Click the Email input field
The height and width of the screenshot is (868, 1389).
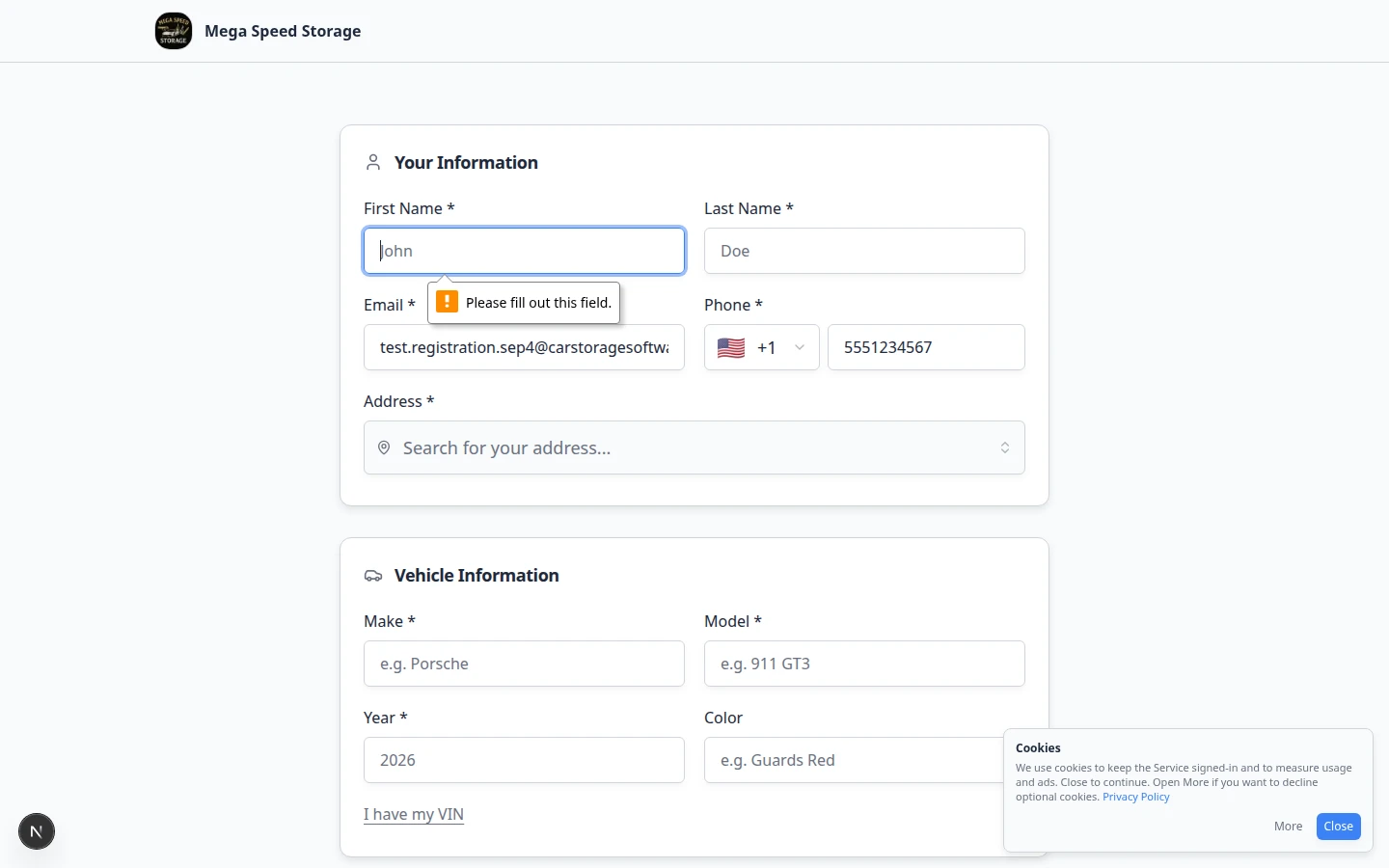pyautogui.click(x=525, y=347)
